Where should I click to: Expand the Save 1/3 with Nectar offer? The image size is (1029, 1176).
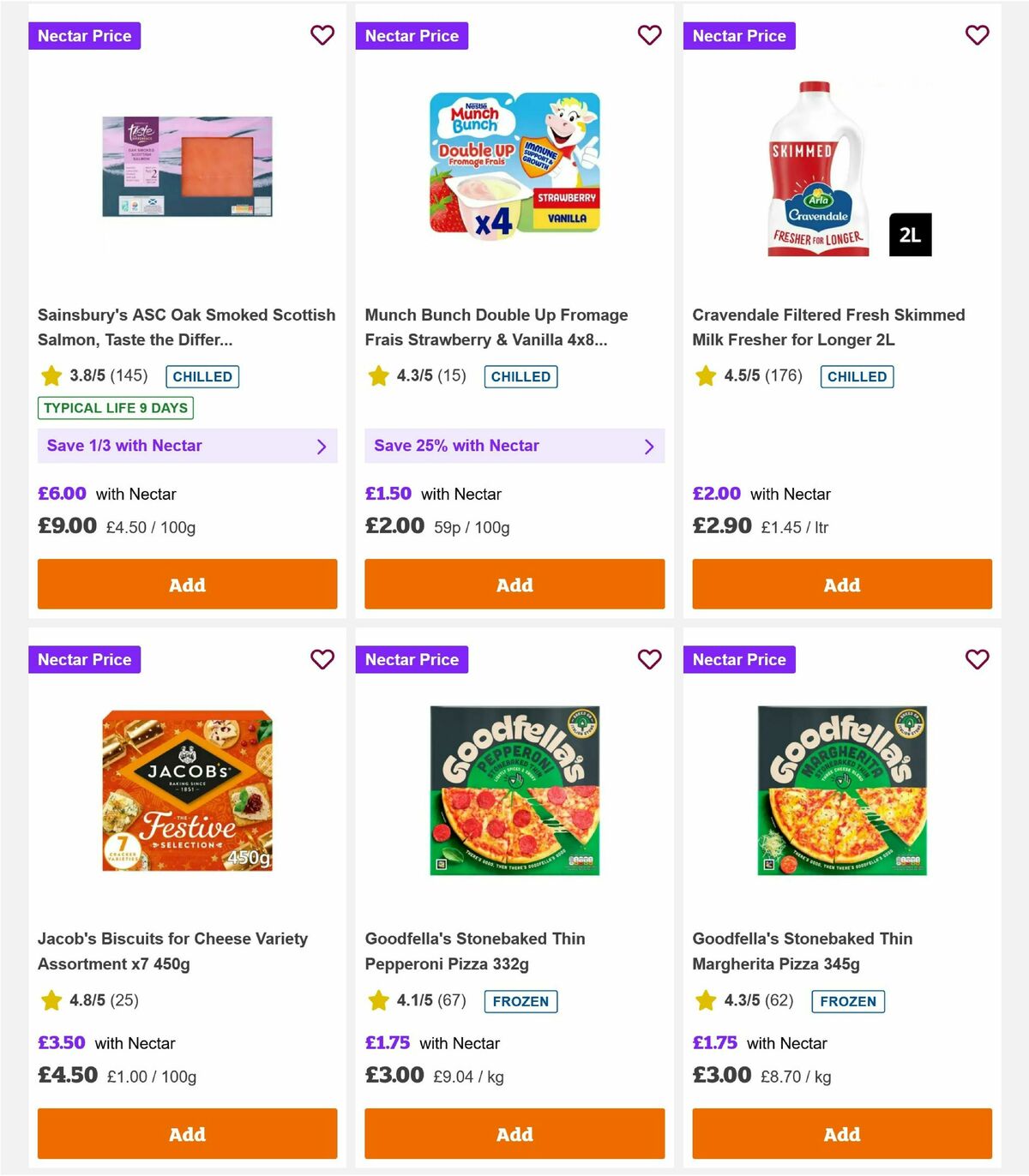pos(322,446)
